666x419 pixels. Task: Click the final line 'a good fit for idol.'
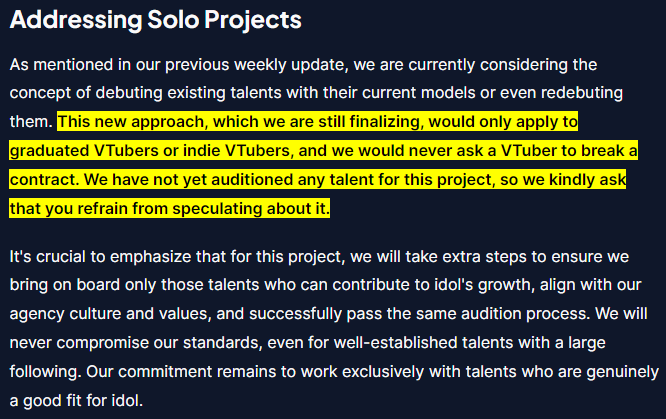[76, 401]
